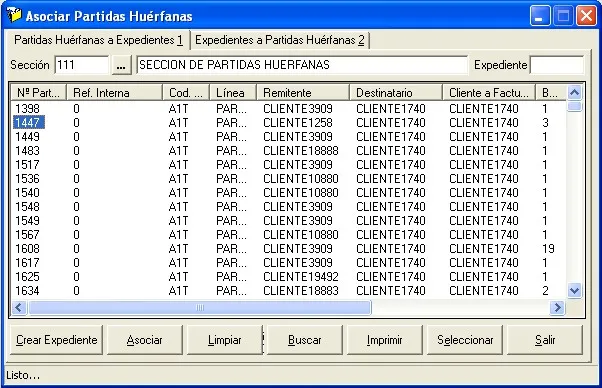Screen dimensions: 602x388
Task: Click the horizontal scrollbar thumb
Action: [x=200, y=307]
